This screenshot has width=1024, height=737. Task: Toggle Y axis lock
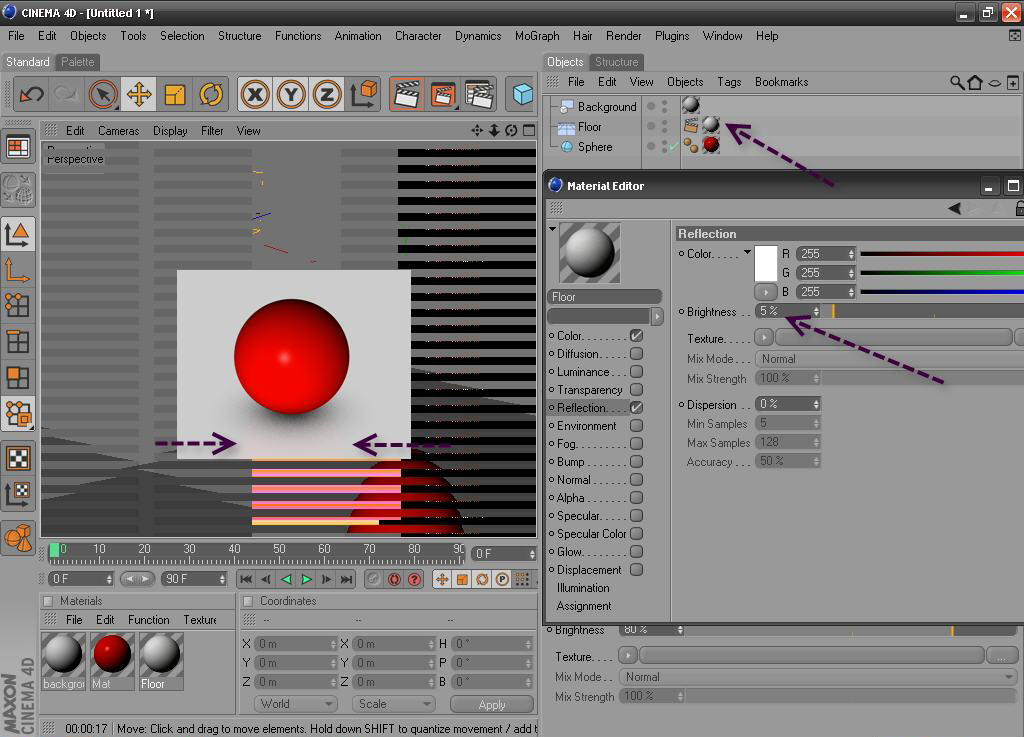tap(291, 95)
